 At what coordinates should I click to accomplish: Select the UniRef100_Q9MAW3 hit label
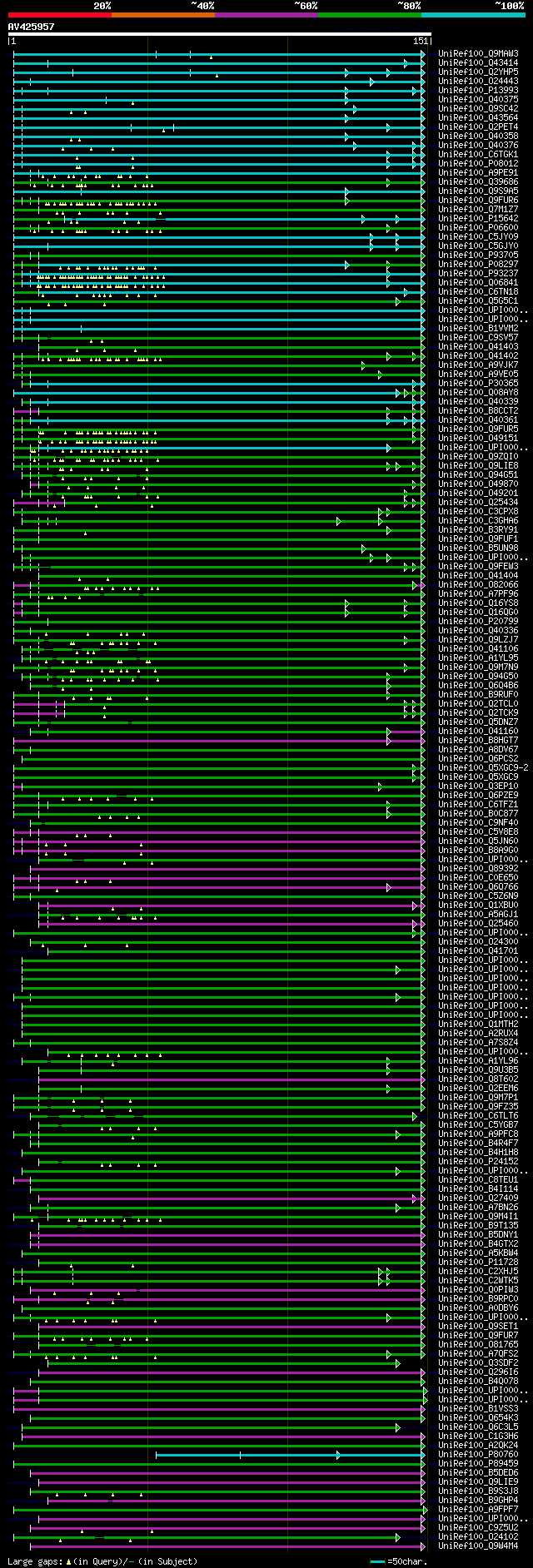point(478,53)
